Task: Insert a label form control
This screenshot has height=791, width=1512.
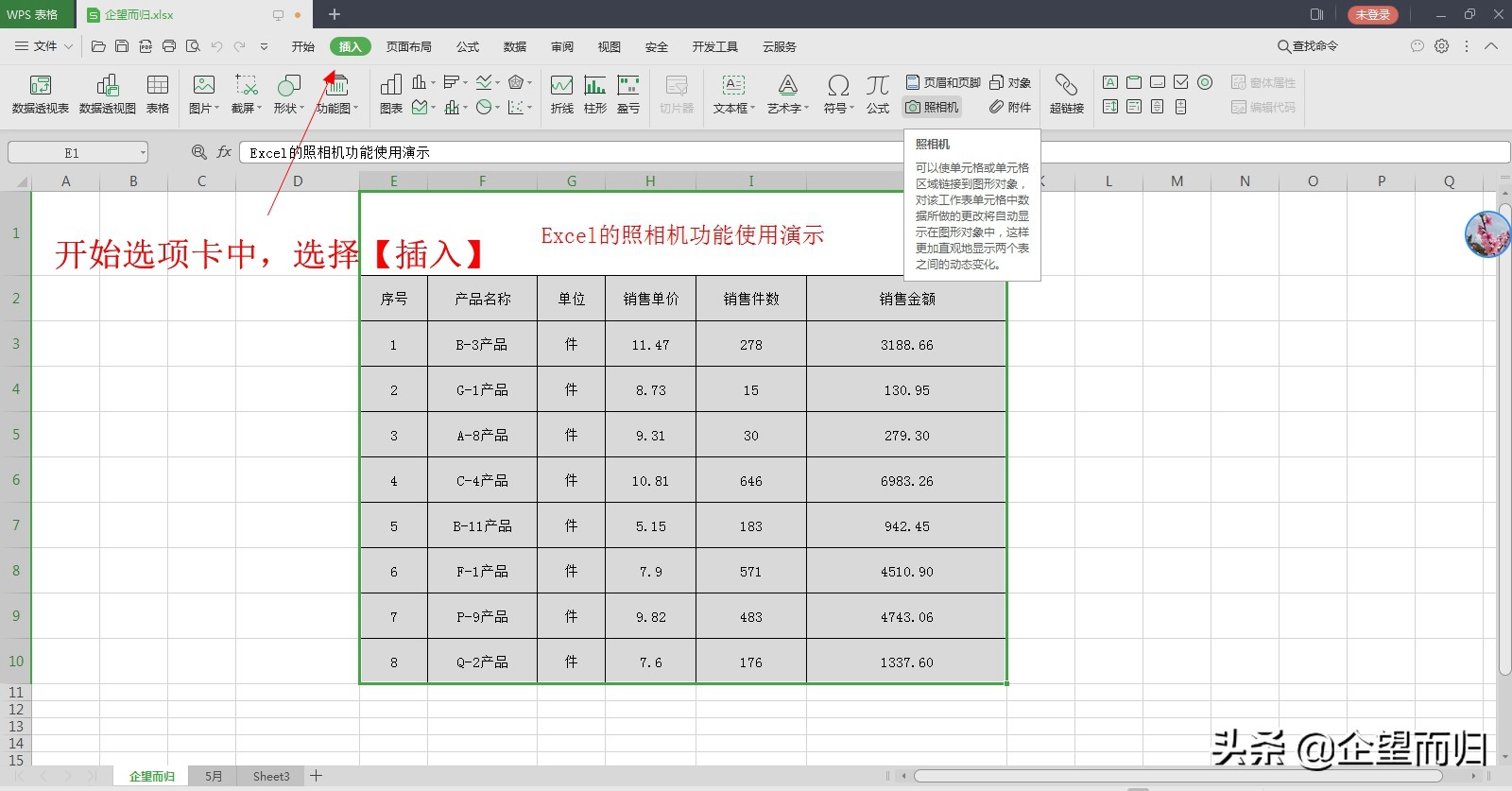Action: tap(1110, 82)
